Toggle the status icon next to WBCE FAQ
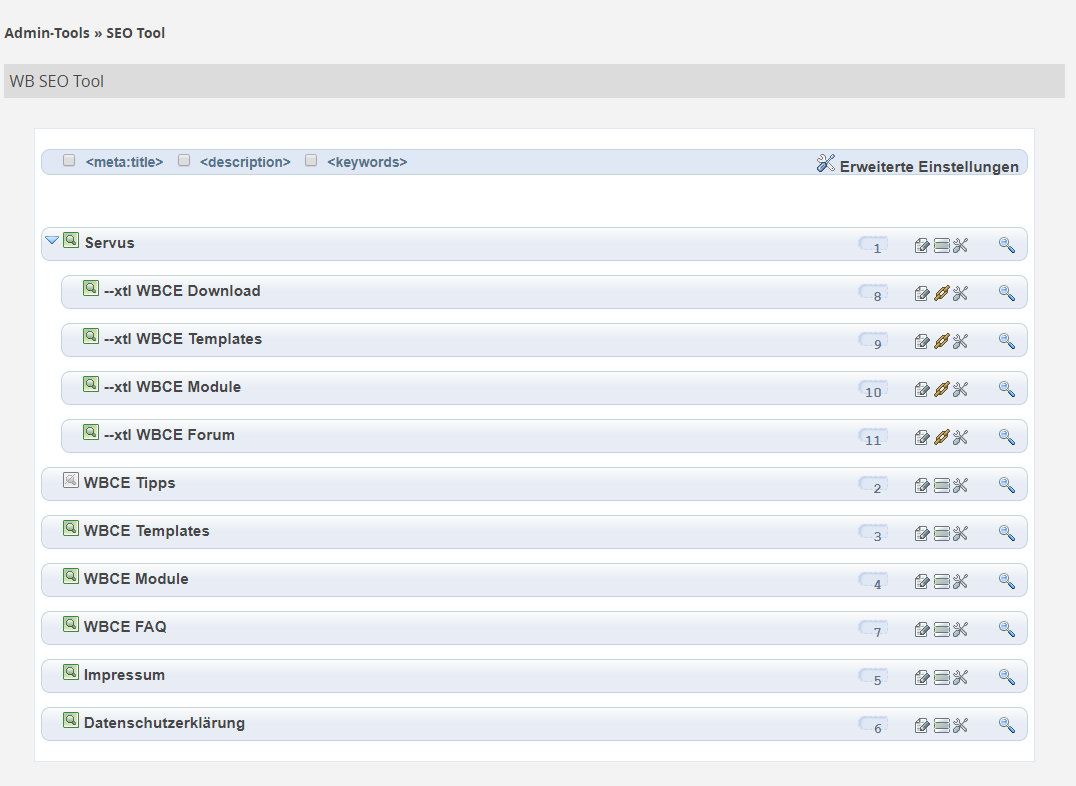 point(71,625)
